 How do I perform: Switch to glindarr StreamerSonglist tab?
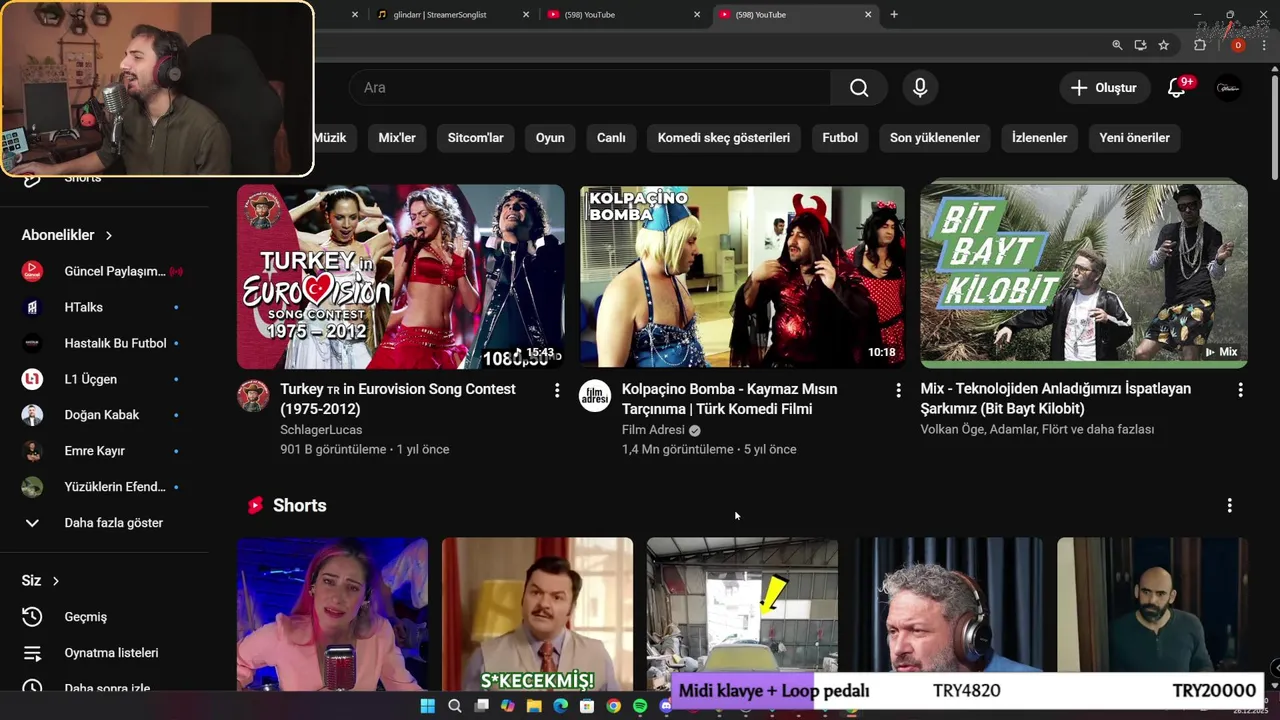pyautogui.click(x=452, y=15)
